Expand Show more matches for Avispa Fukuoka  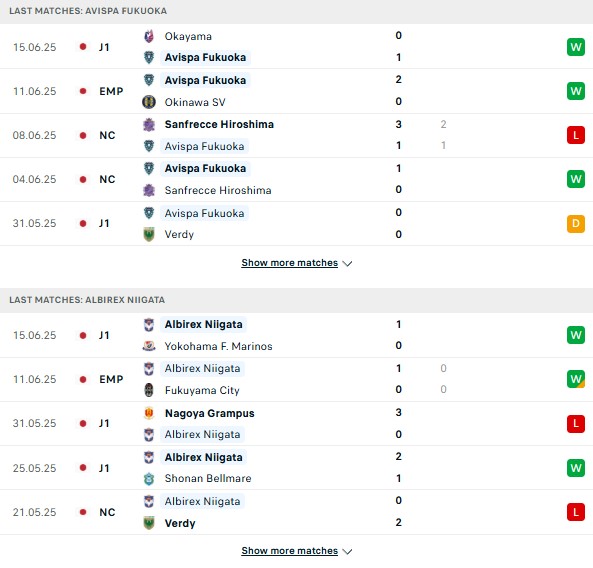tap(296, 263)
